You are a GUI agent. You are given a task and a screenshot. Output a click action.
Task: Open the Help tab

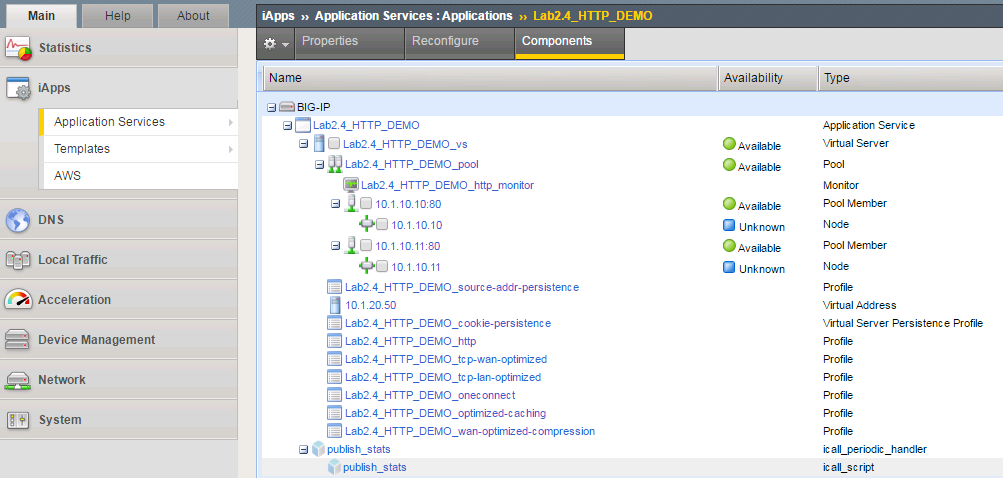tap(118, 15)
